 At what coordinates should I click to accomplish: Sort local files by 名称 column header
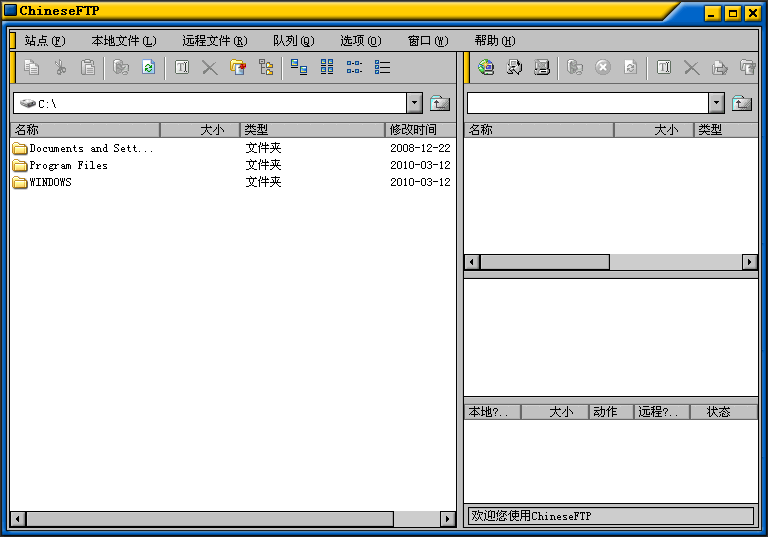tap(85, 130)
